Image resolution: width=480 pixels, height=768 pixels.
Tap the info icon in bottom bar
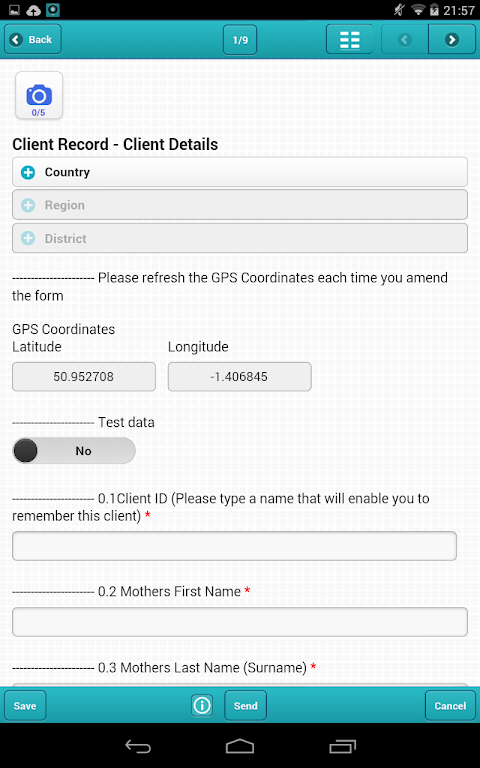tap(202, 705)
